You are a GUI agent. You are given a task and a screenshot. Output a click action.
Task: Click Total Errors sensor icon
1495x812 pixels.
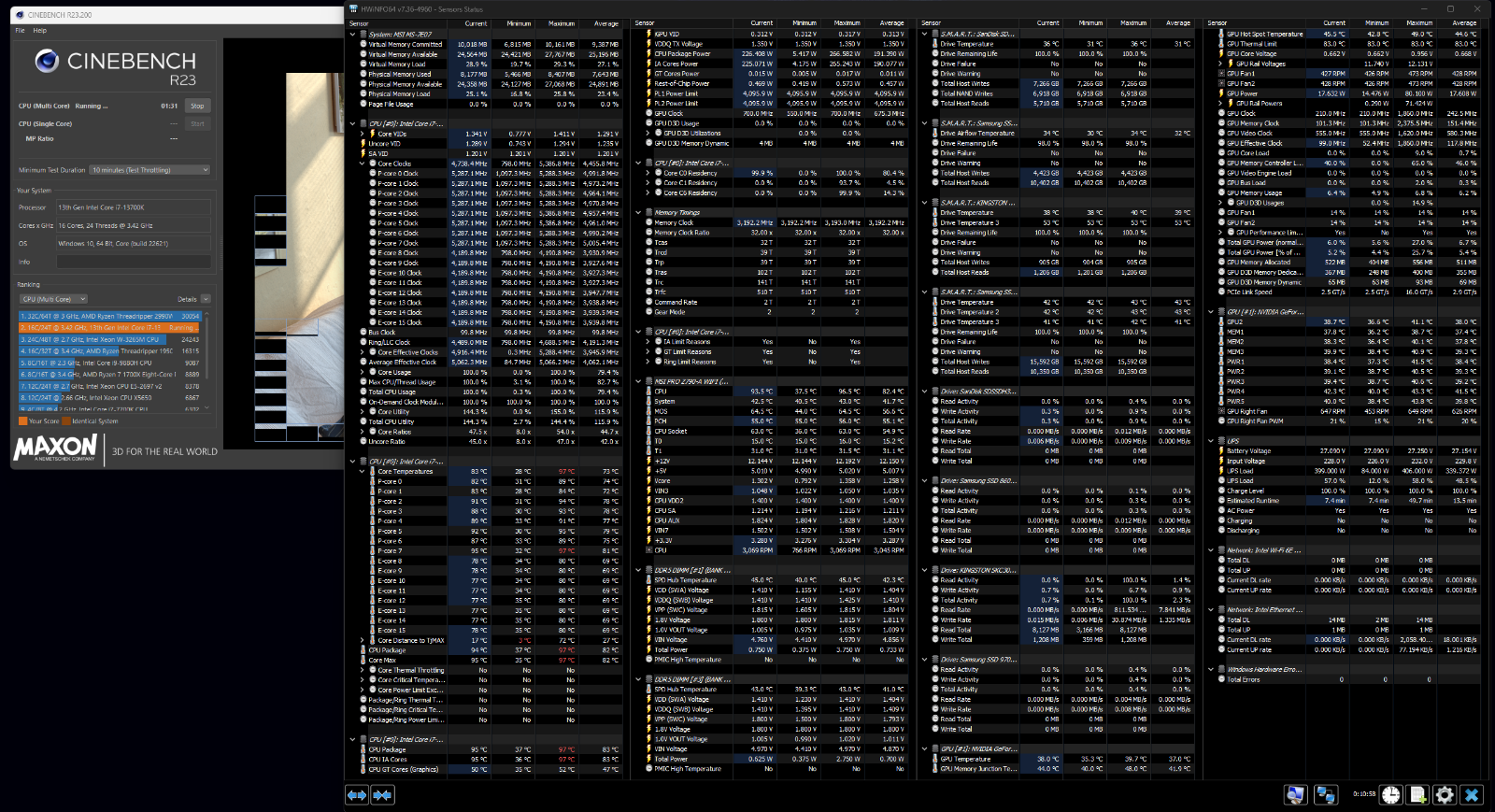[1221, 679]
